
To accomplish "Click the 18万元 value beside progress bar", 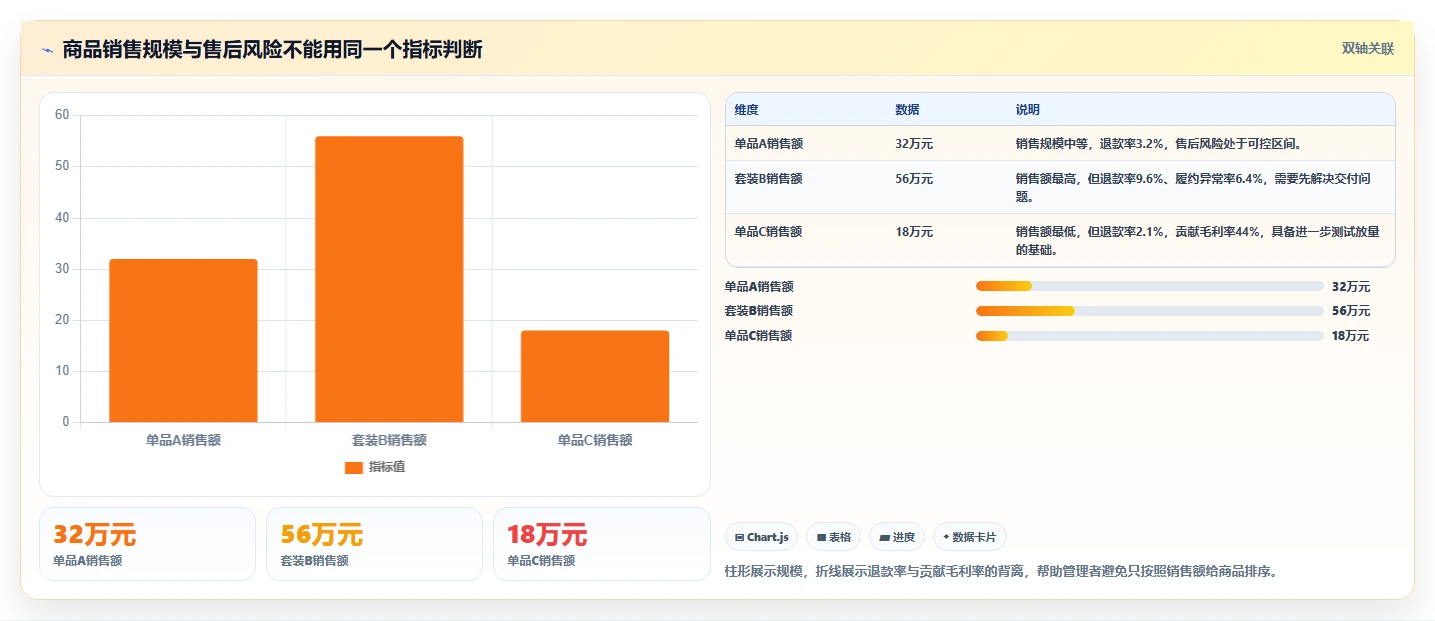I will 1351,336.
